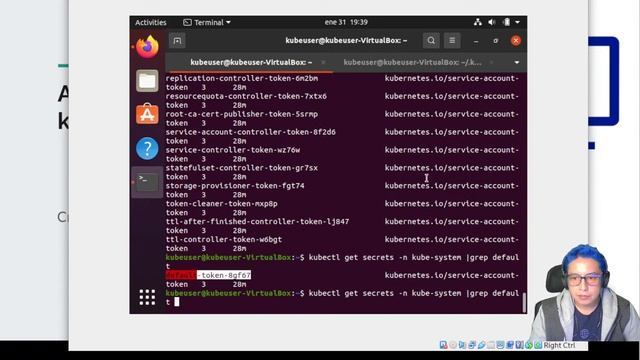Click the terminal cursor input line
This screenshot has height=360, width=640.
(176, 302)
